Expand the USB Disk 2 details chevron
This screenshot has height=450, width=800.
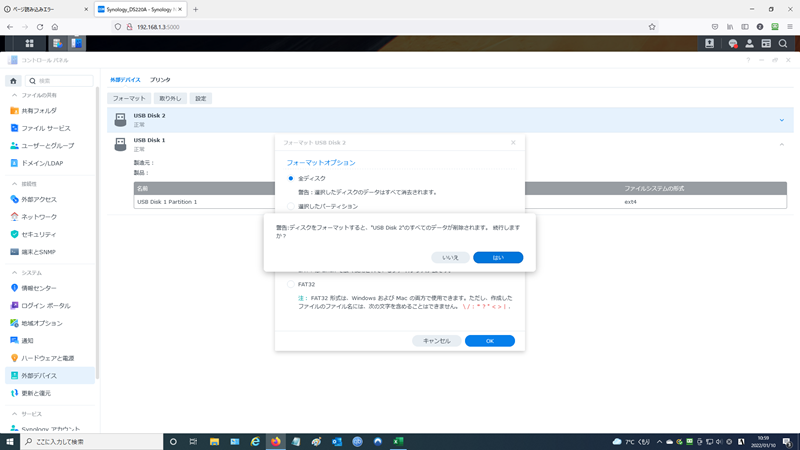point(782,120)
